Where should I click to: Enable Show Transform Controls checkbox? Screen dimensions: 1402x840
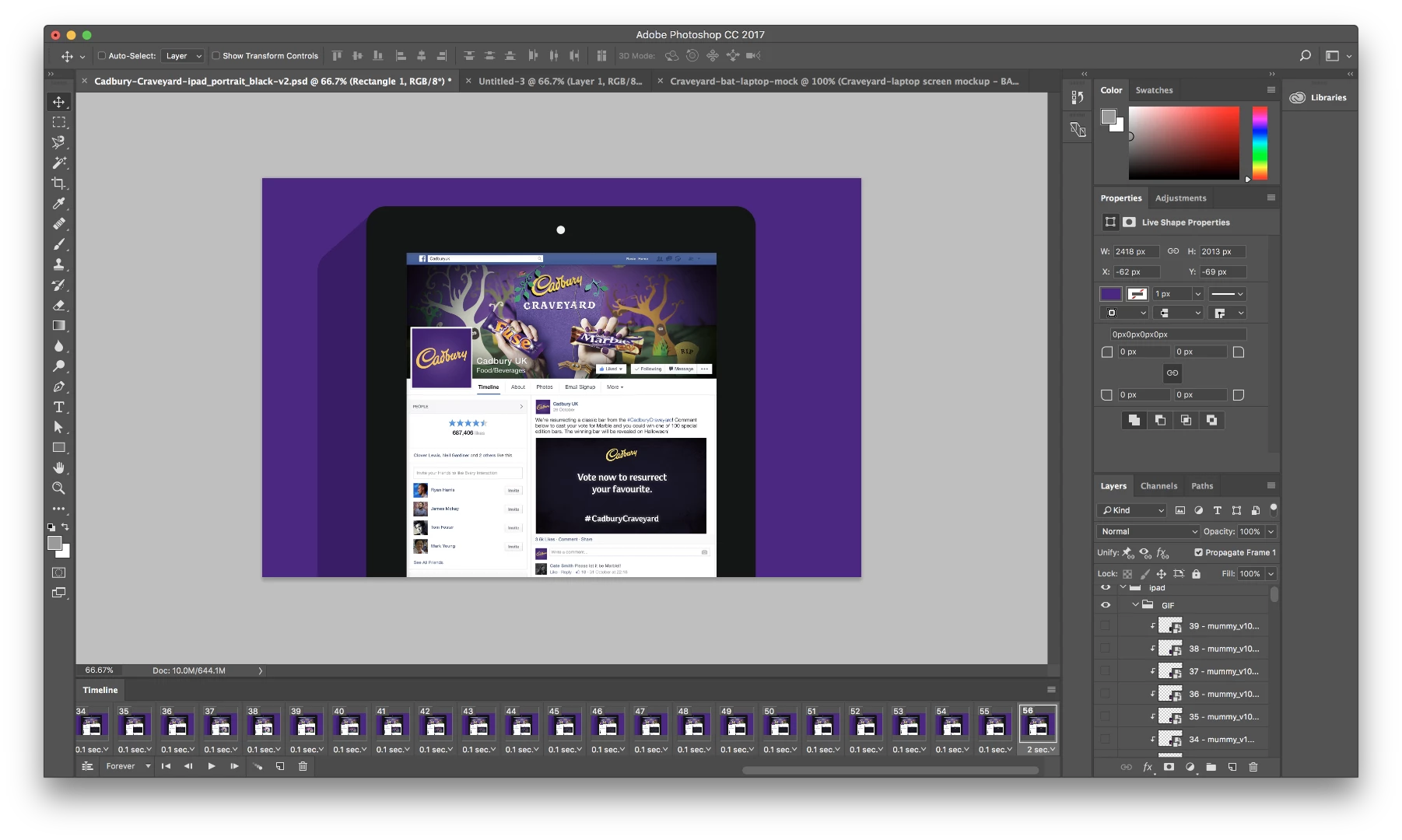216,55
